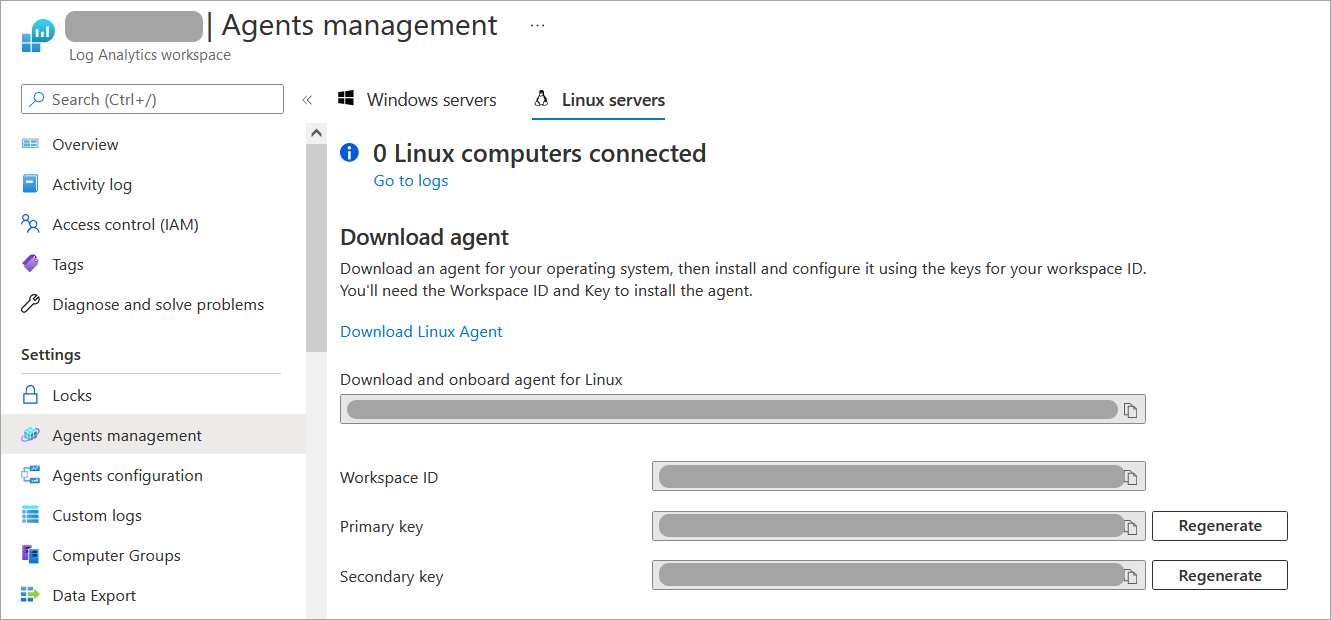Click the sidebar scroll up arrow
The image size is (1331, 620).
pyautogui.click(x=316, y=132)
